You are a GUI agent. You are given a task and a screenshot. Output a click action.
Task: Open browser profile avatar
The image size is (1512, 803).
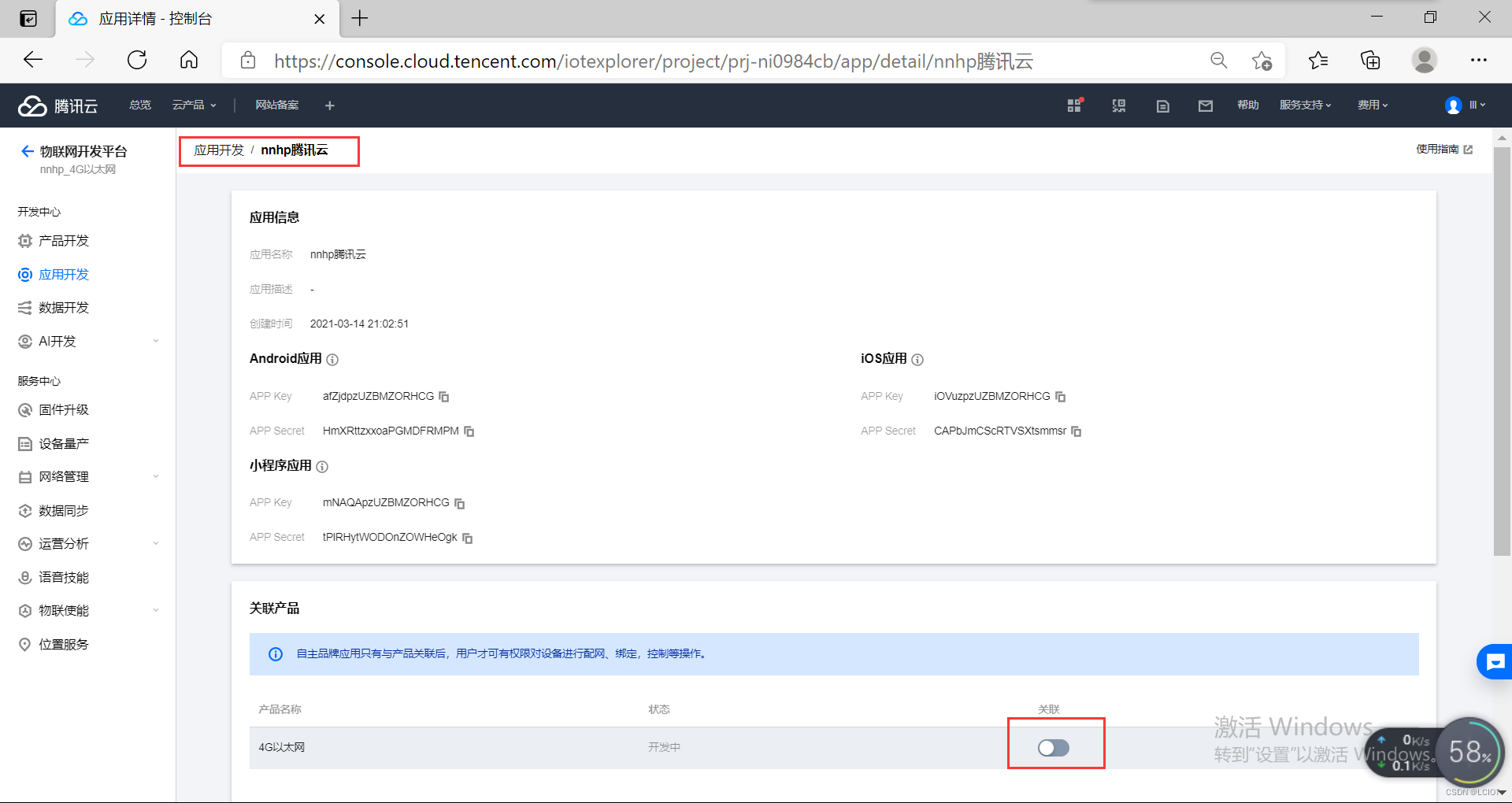point(1424,60)
